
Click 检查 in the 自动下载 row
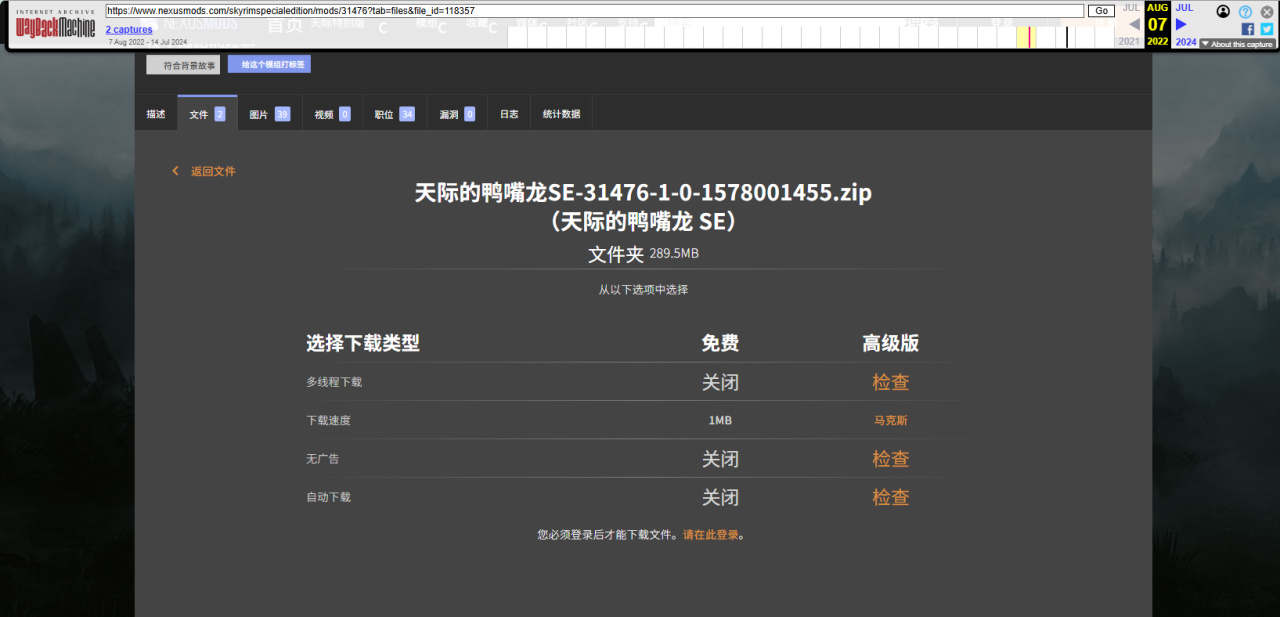pyautogui.click(x=891, y=497)
